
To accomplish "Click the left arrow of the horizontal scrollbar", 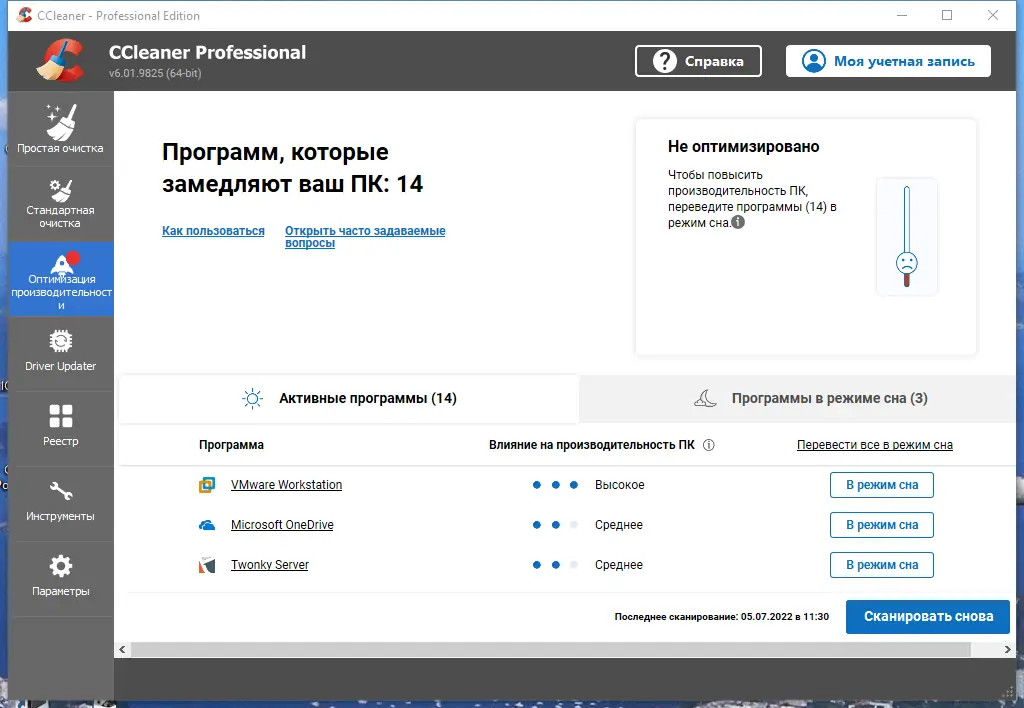I will [x=122, y=649].
